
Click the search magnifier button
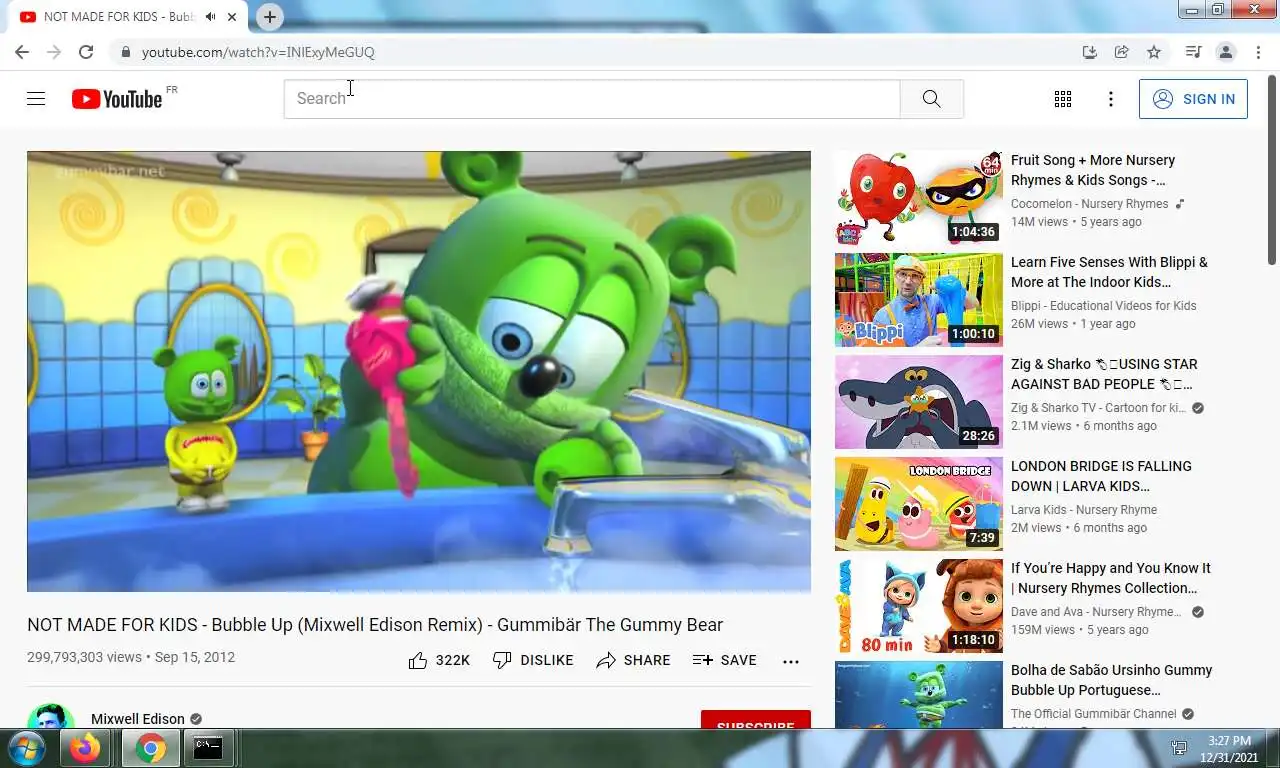pyautogui.click(x=931, y=99)
